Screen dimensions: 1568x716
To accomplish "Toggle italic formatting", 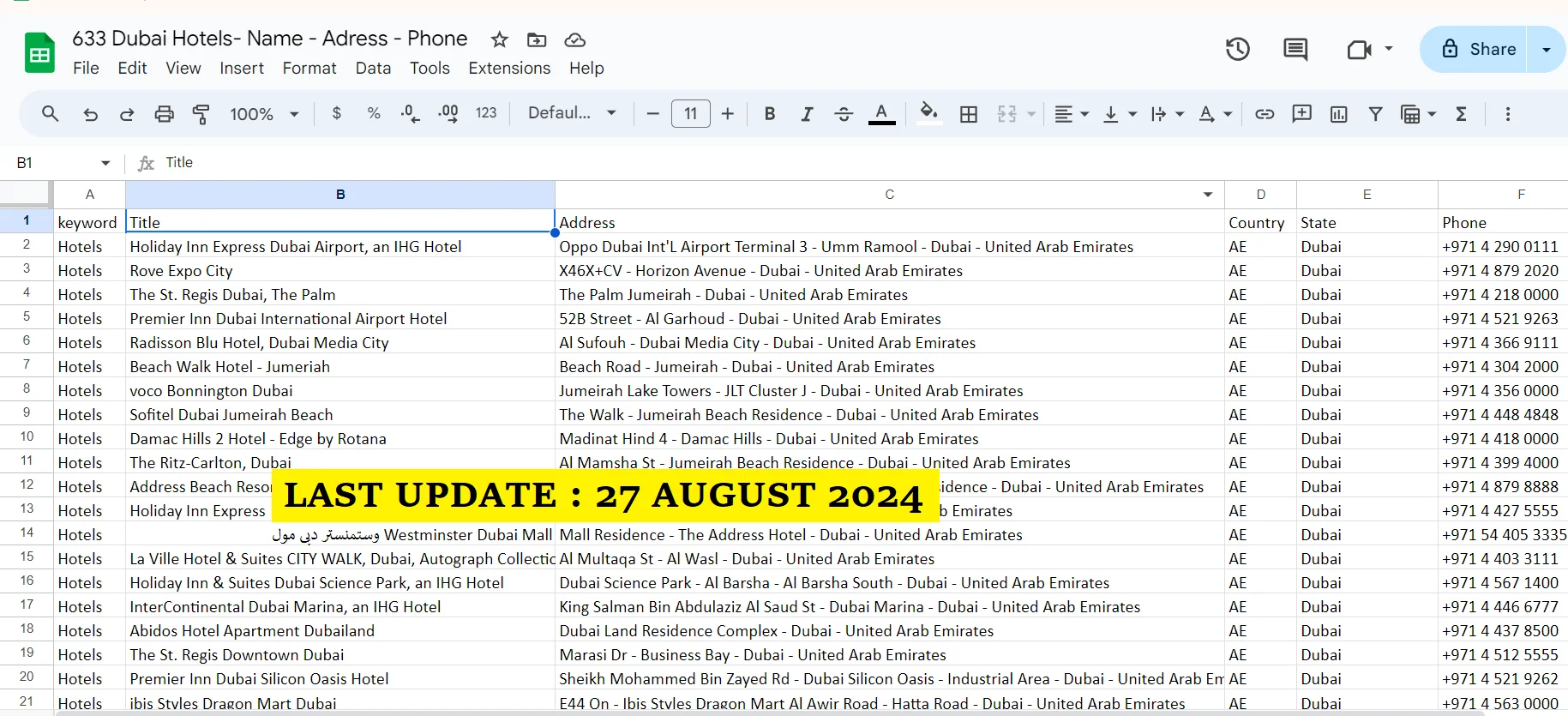I will click(807, 114).
